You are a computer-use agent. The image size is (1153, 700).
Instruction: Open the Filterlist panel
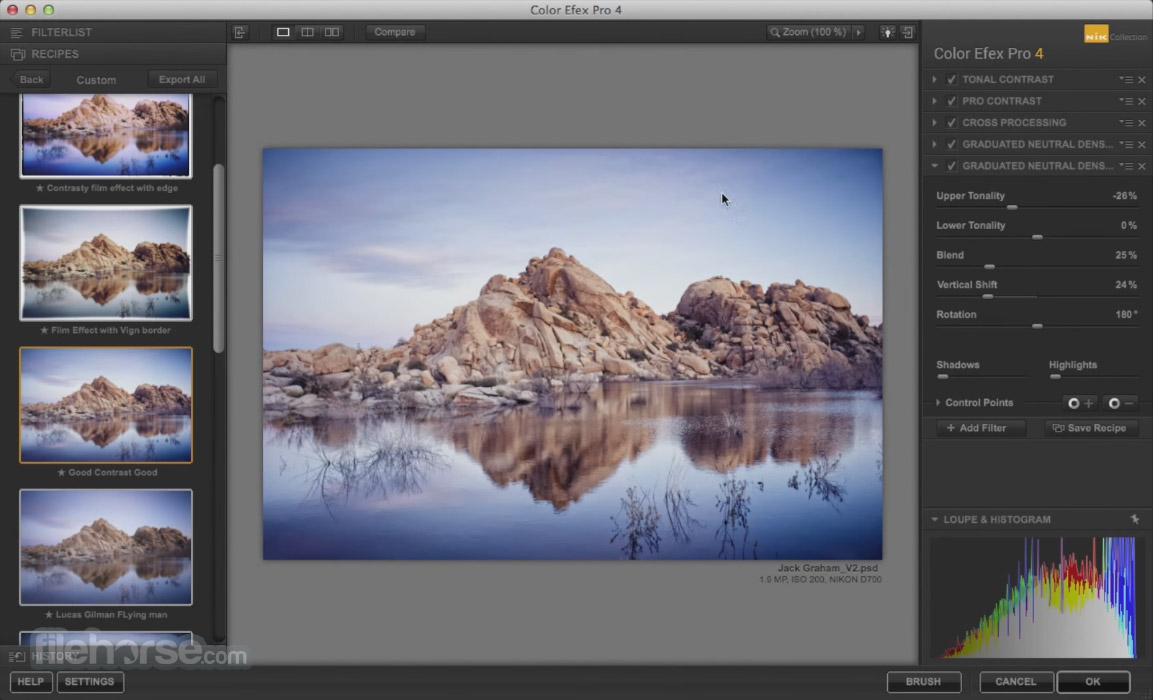61,32
